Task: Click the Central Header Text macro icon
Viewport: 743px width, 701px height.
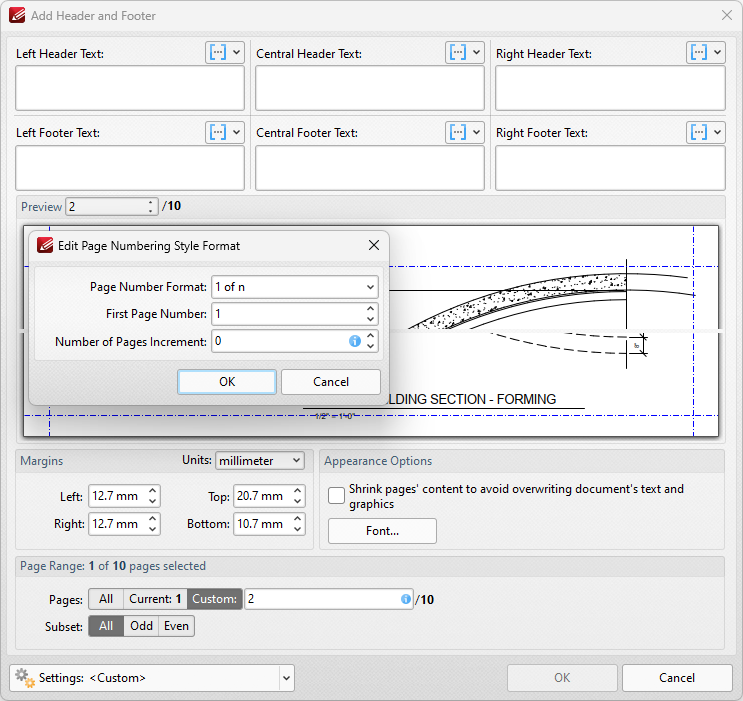Action: tap(458, 52)
